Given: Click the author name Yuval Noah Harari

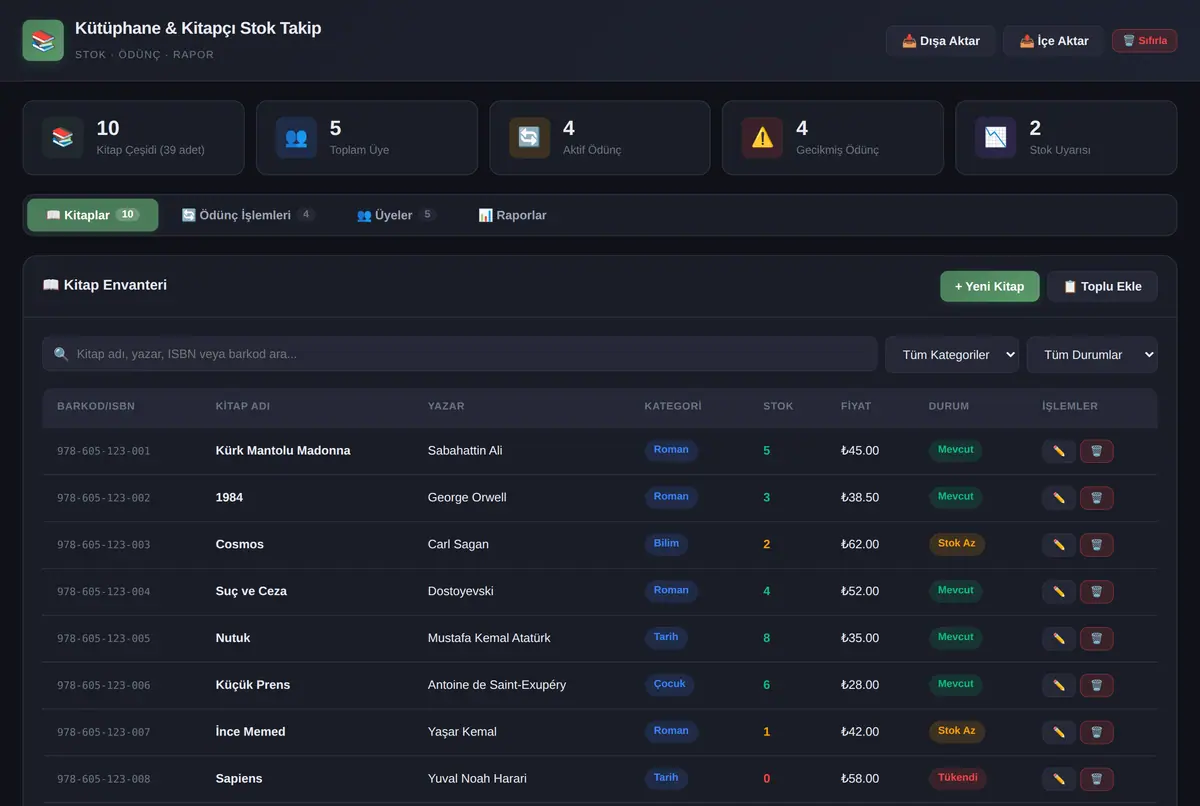Looking at the screenshot, I should (x=477, y=779).
